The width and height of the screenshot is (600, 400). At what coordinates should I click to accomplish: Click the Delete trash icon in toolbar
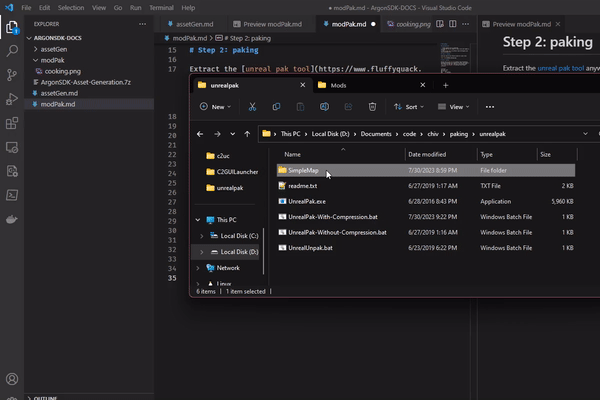(372, 106)
